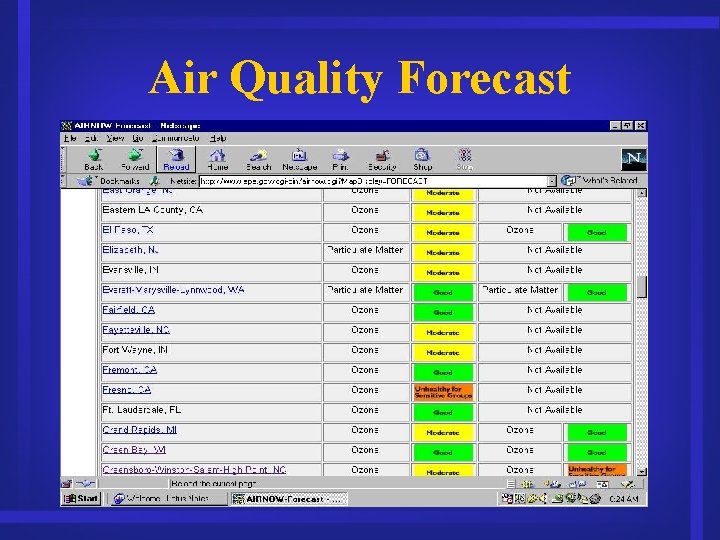Viewport: 720px width, 540px height.
Task: Click the vertical scrollbar thumb
Action: coord(642,287)
